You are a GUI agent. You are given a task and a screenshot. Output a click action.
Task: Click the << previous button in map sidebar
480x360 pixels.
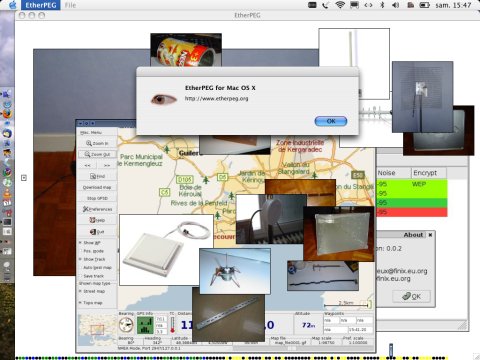pyautogui.click(x=87, y=165)
